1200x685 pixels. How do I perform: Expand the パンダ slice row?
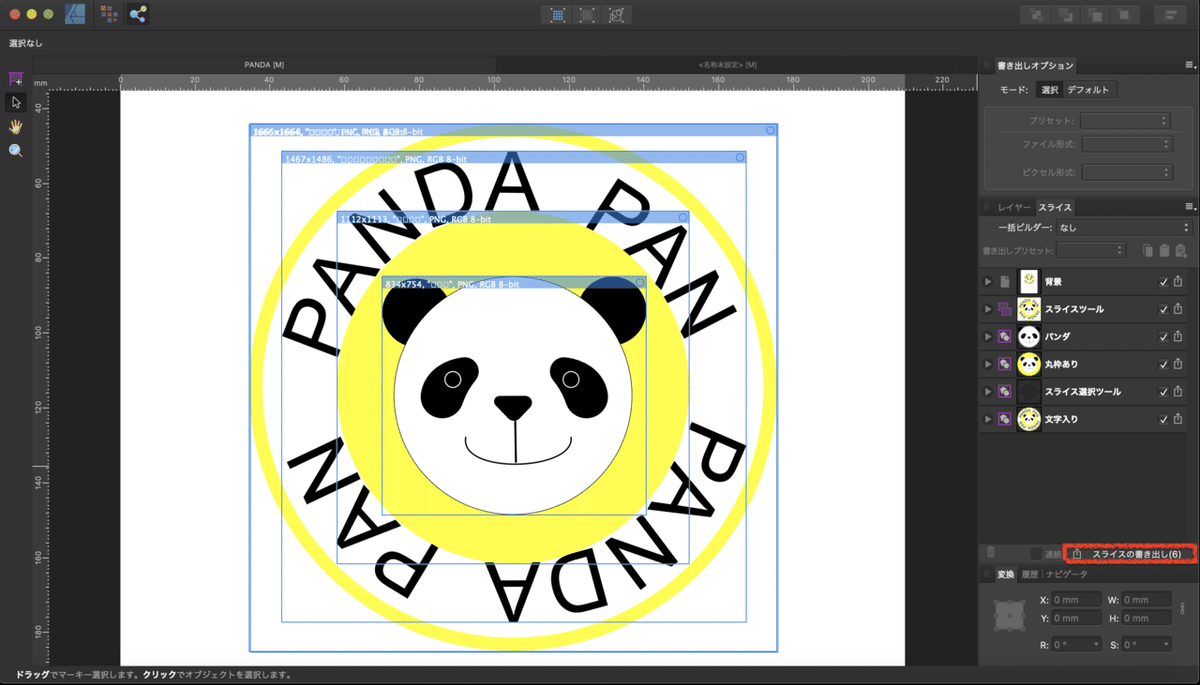click(989, 337)
